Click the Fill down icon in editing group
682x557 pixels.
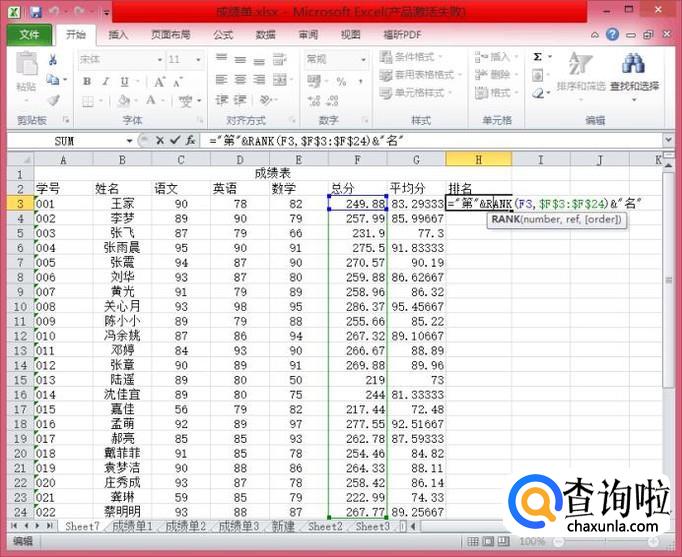click(x=538, y=75)
